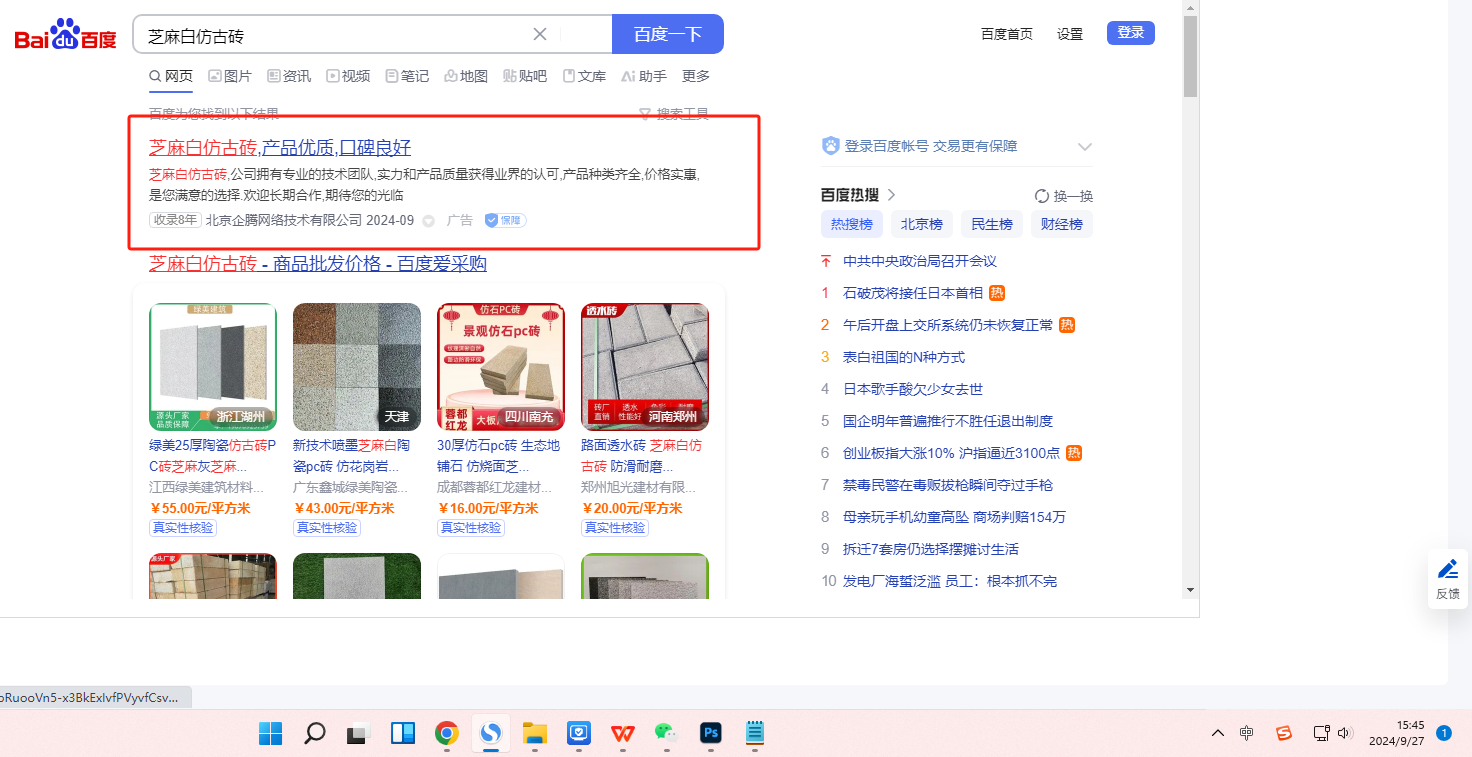Click 真实性核验 under the ¥16.00 product
This screenshot has height=757, width=1472.
pos(471,528)
